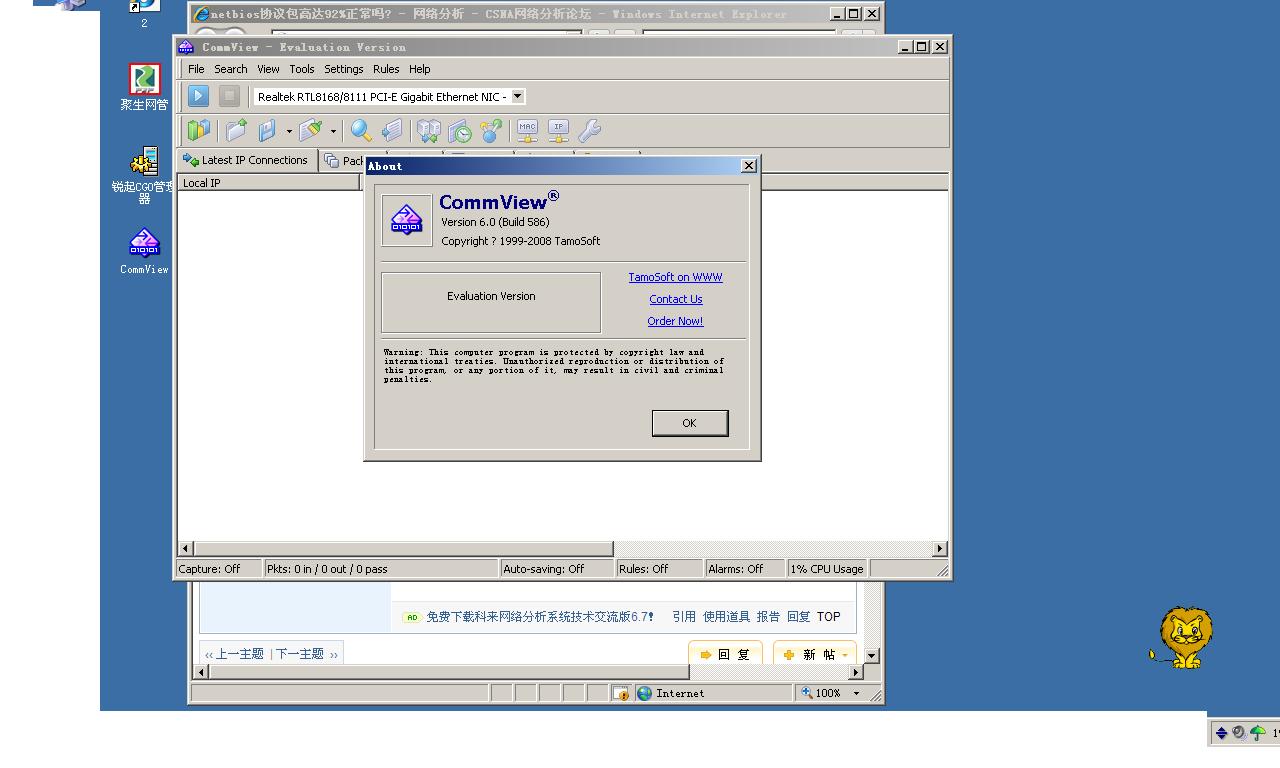Visit the TamoSoft on WWW link
Image resolution: width=1280 pixels, height=768 pixels.
click(675, 277)
